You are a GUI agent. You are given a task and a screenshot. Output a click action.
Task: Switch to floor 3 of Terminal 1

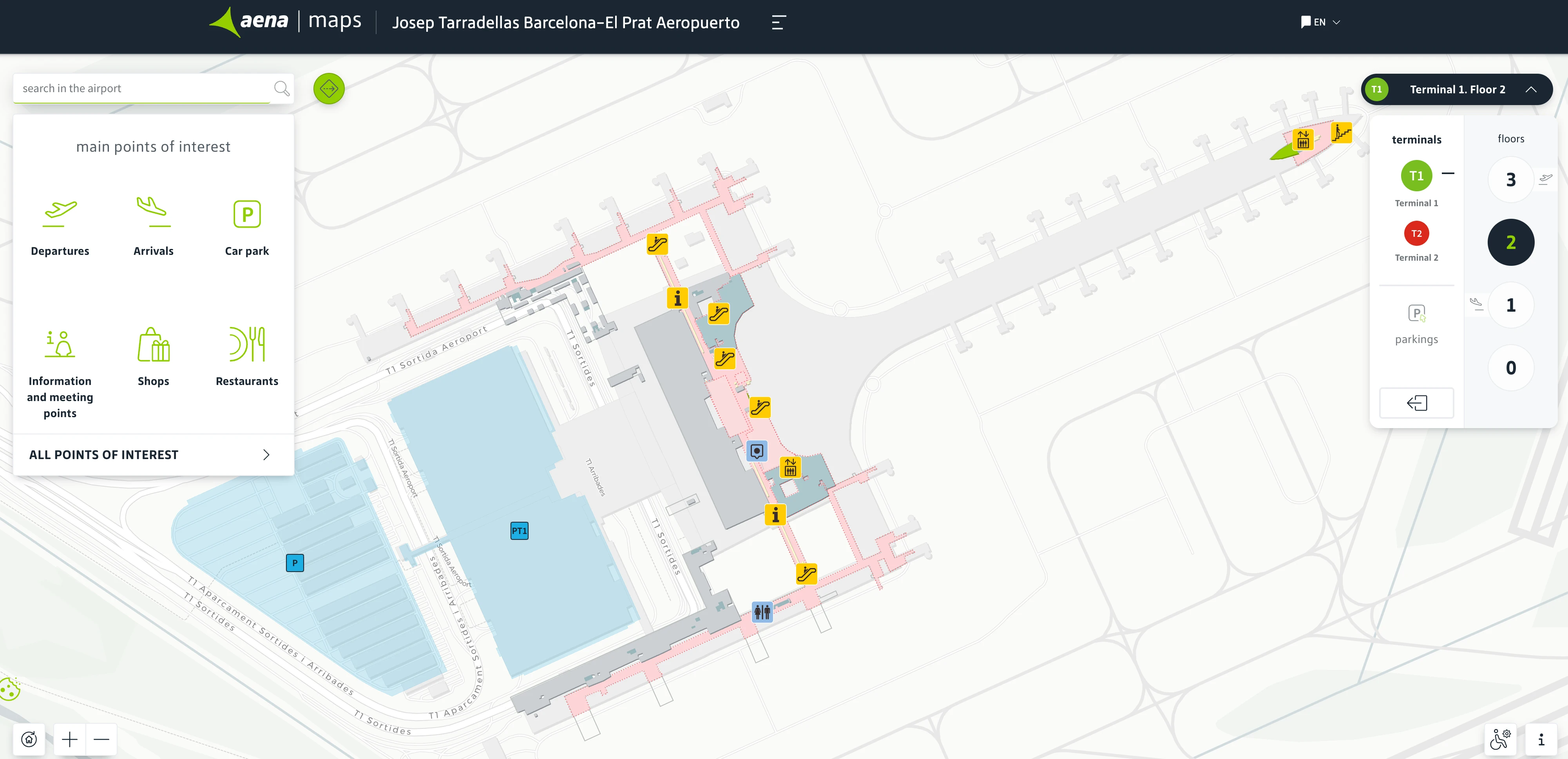click(1511, 180)
